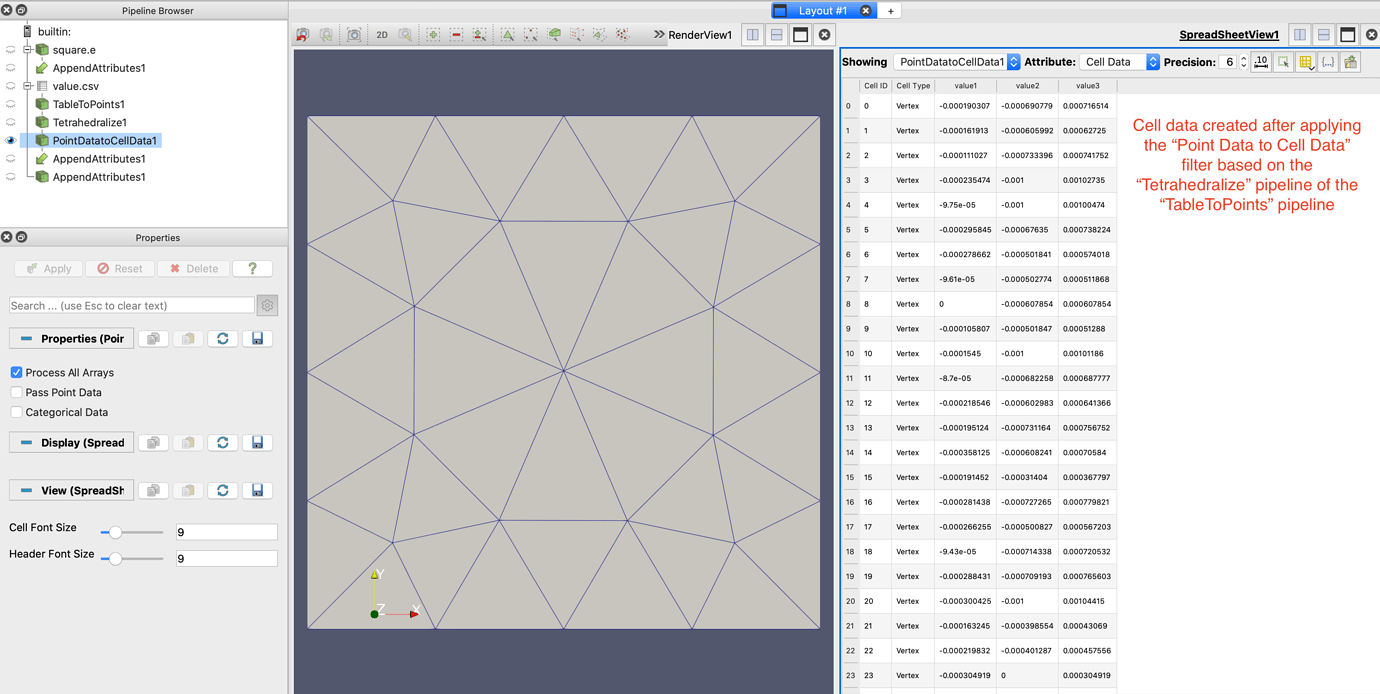Select cells with polygon icon
This screenshot has height=694, width=1380.
599,35
